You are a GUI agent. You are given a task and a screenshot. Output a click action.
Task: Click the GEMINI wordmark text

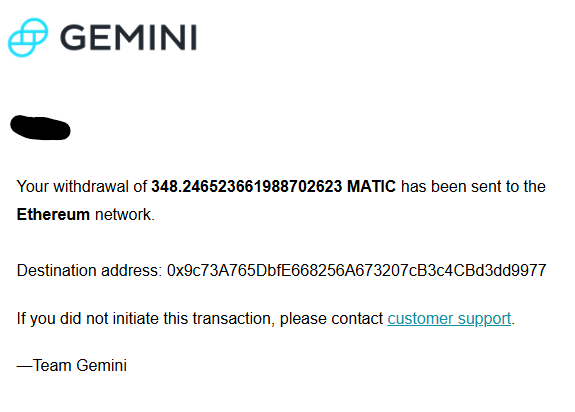click(x=128, y=37)
